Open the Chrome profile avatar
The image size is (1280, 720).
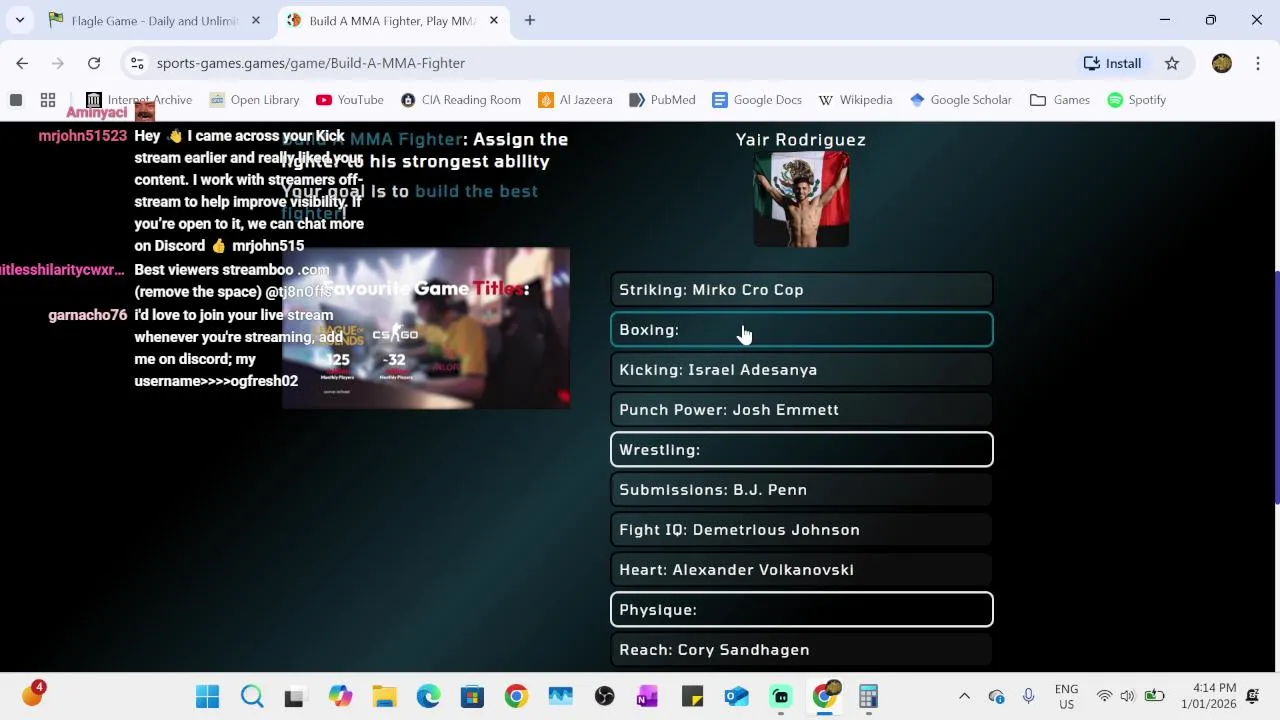pyautogui.click(x=1221, y=63)
